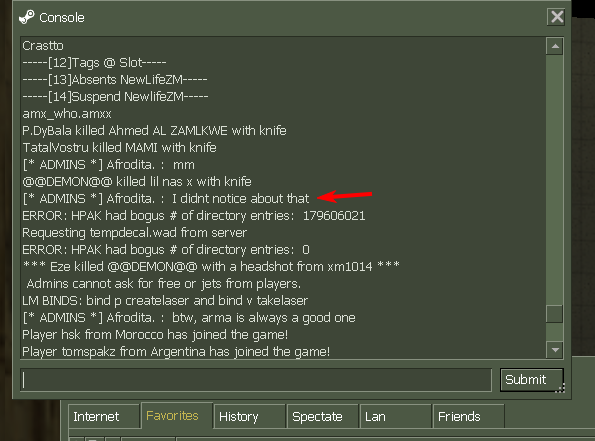Click the console scrollbar thumb
This screenshot has height=441, width=595.
tap(554, 314)
